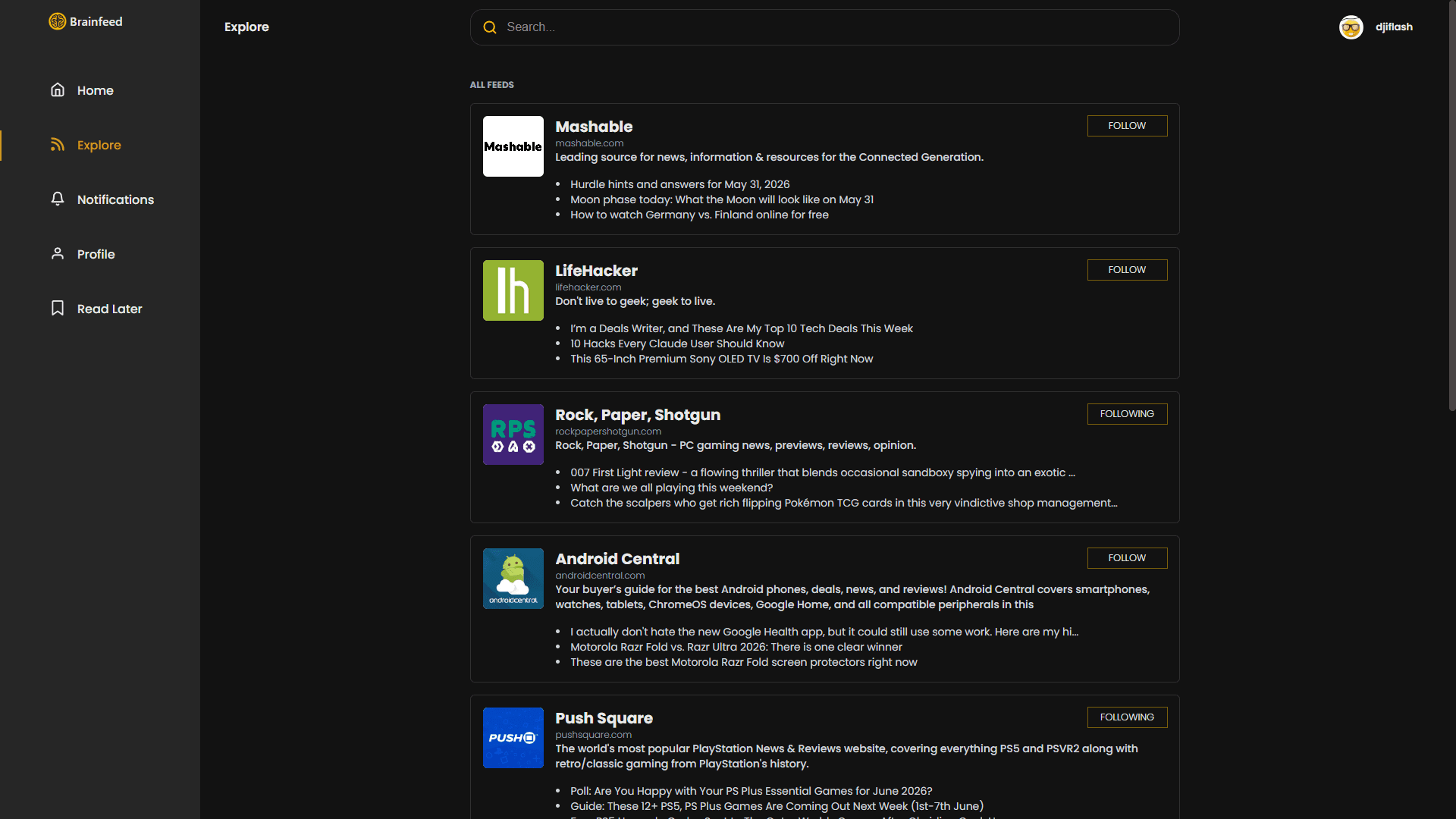
Task: Click the ALL FEEDS section heading
Action: point(491,85)
